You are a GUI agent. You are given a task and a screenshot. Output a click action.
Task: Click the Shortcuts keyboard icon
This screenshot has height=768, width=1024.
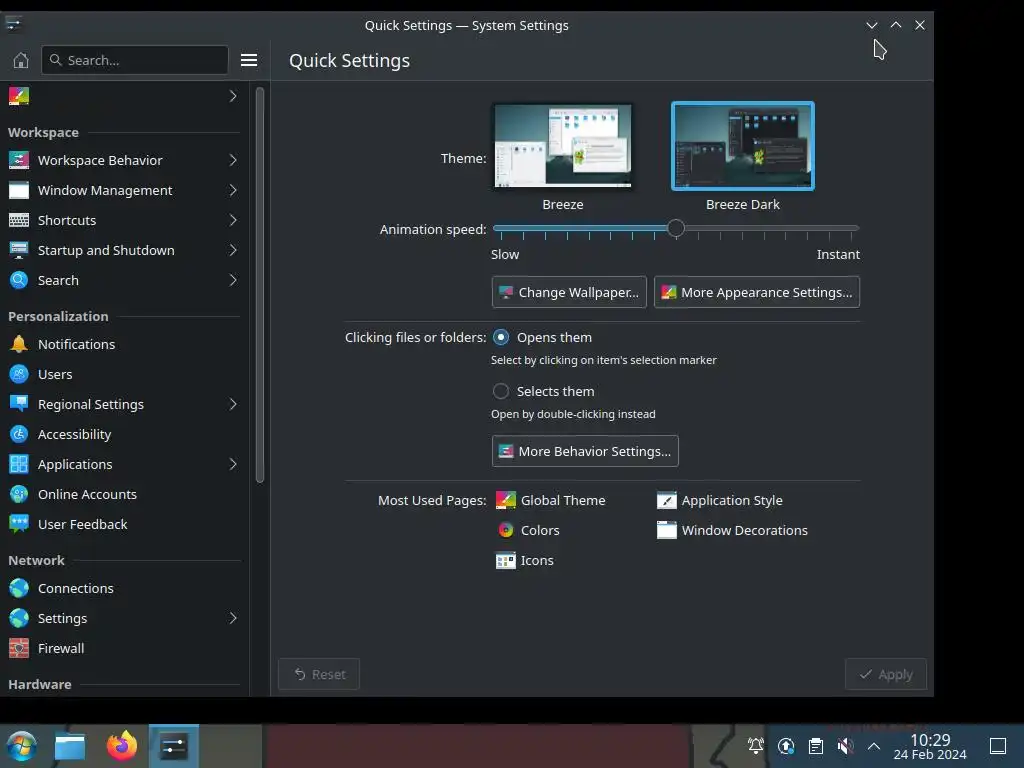pos(19,220)
